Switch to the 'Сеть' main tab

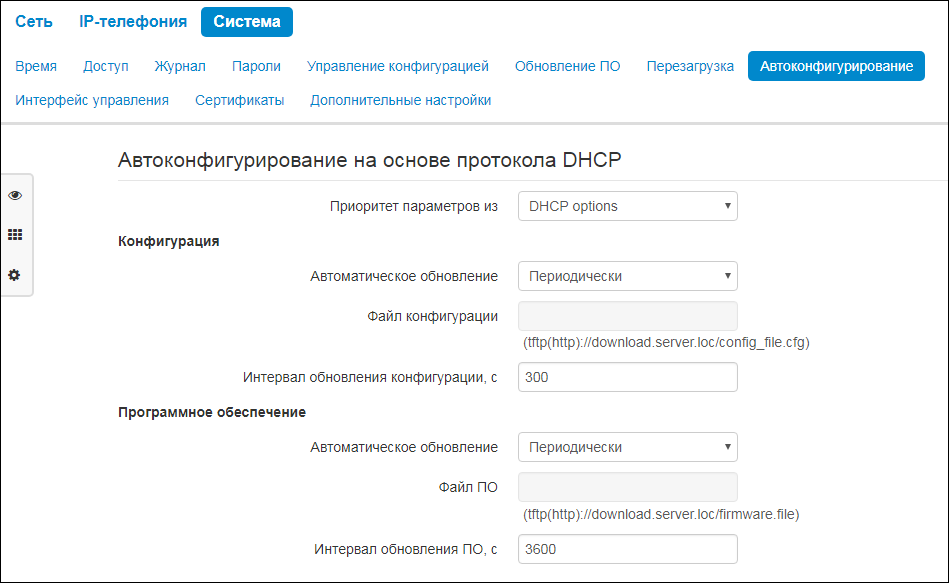pos(34,21)
